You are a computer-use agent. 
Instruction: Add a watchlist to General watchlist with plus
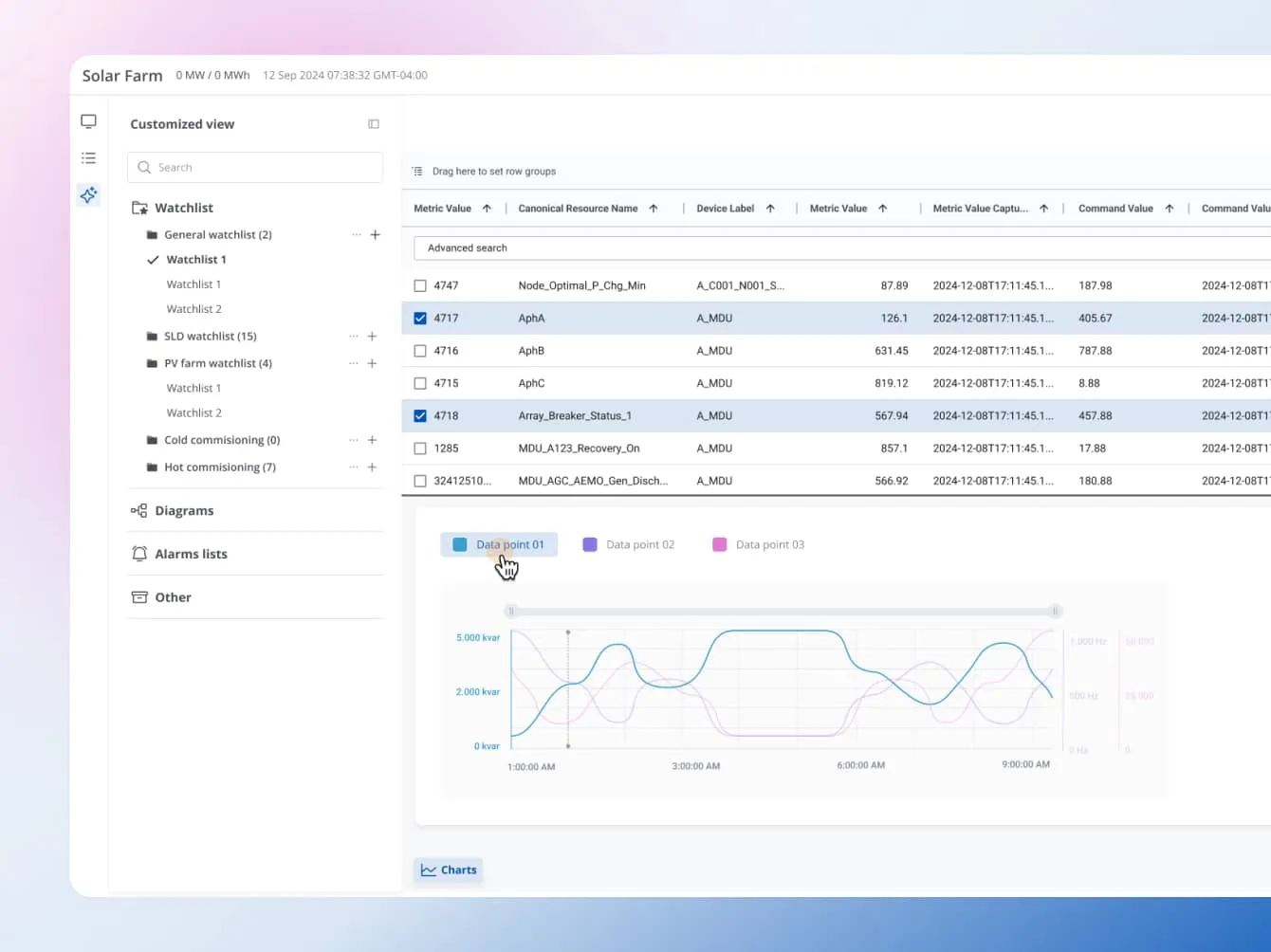pyautogui.click(x=376, y=234)
